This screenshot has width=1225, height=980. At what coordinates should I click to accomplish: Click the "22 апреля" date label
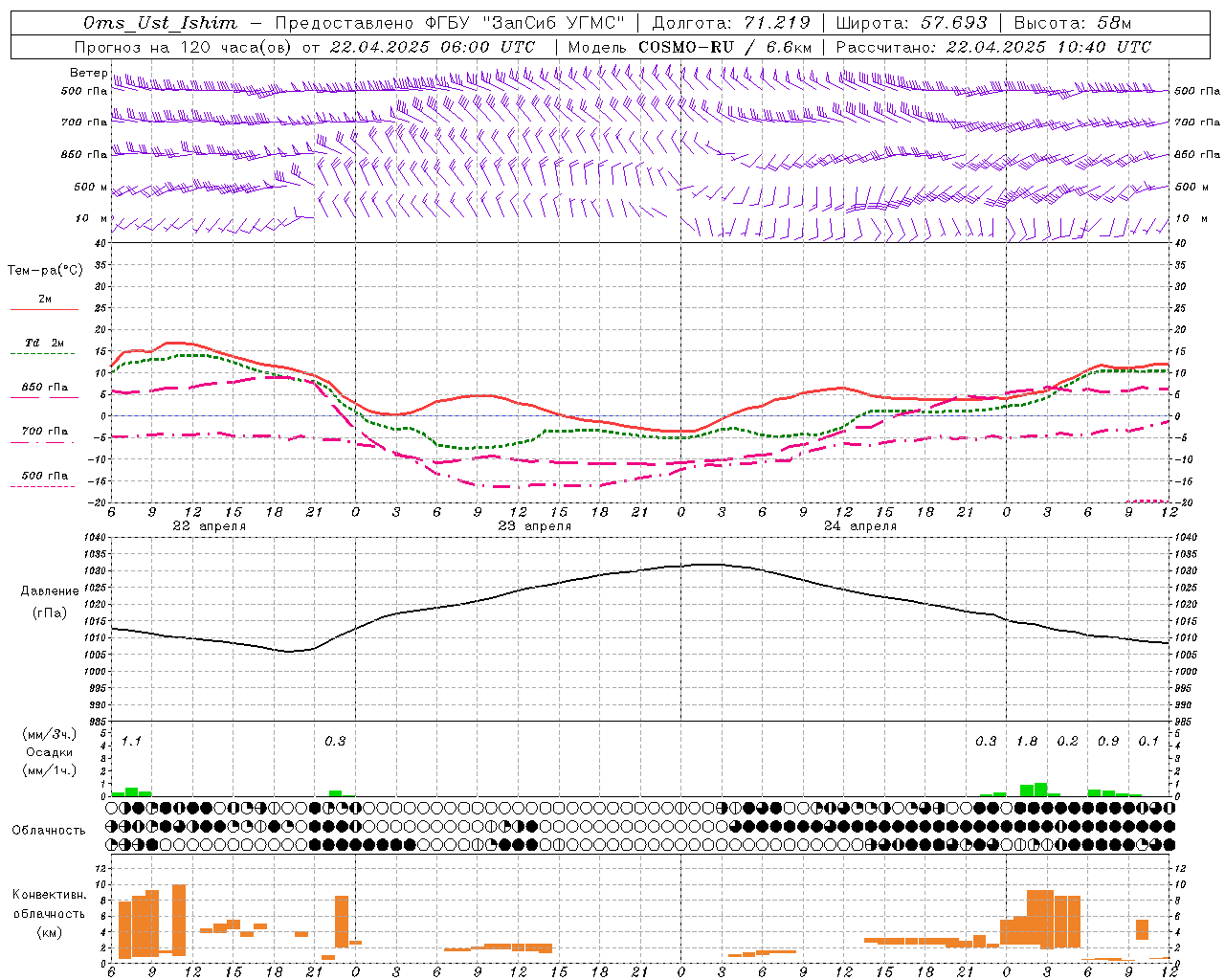pyautogui.click(x=209, y=526)
